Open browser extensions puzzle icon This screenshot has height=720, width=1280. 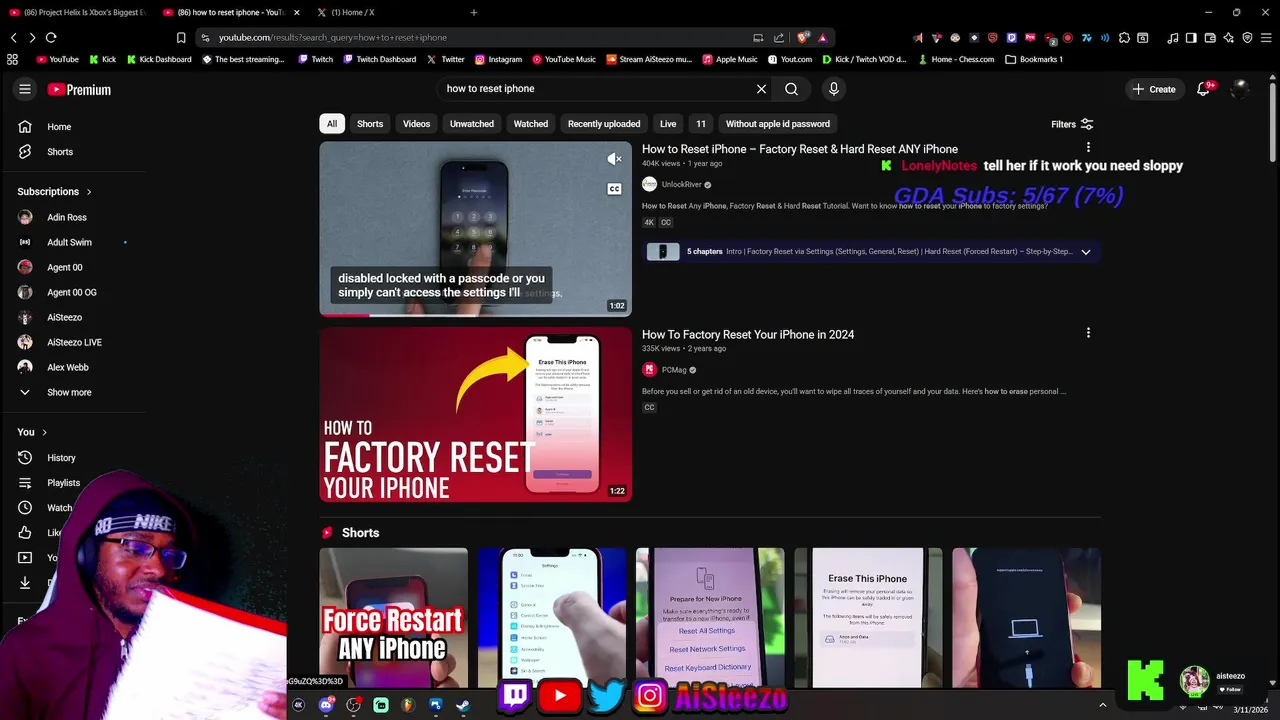click(x=1124, y=38)
